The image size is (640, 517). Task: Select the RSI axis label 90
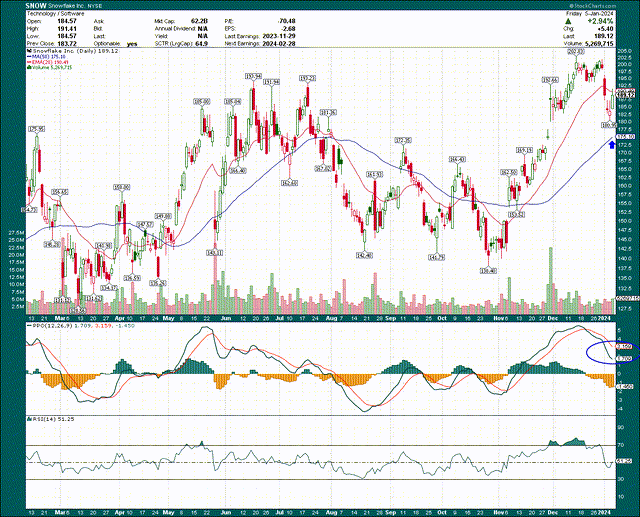pos(621,427)
